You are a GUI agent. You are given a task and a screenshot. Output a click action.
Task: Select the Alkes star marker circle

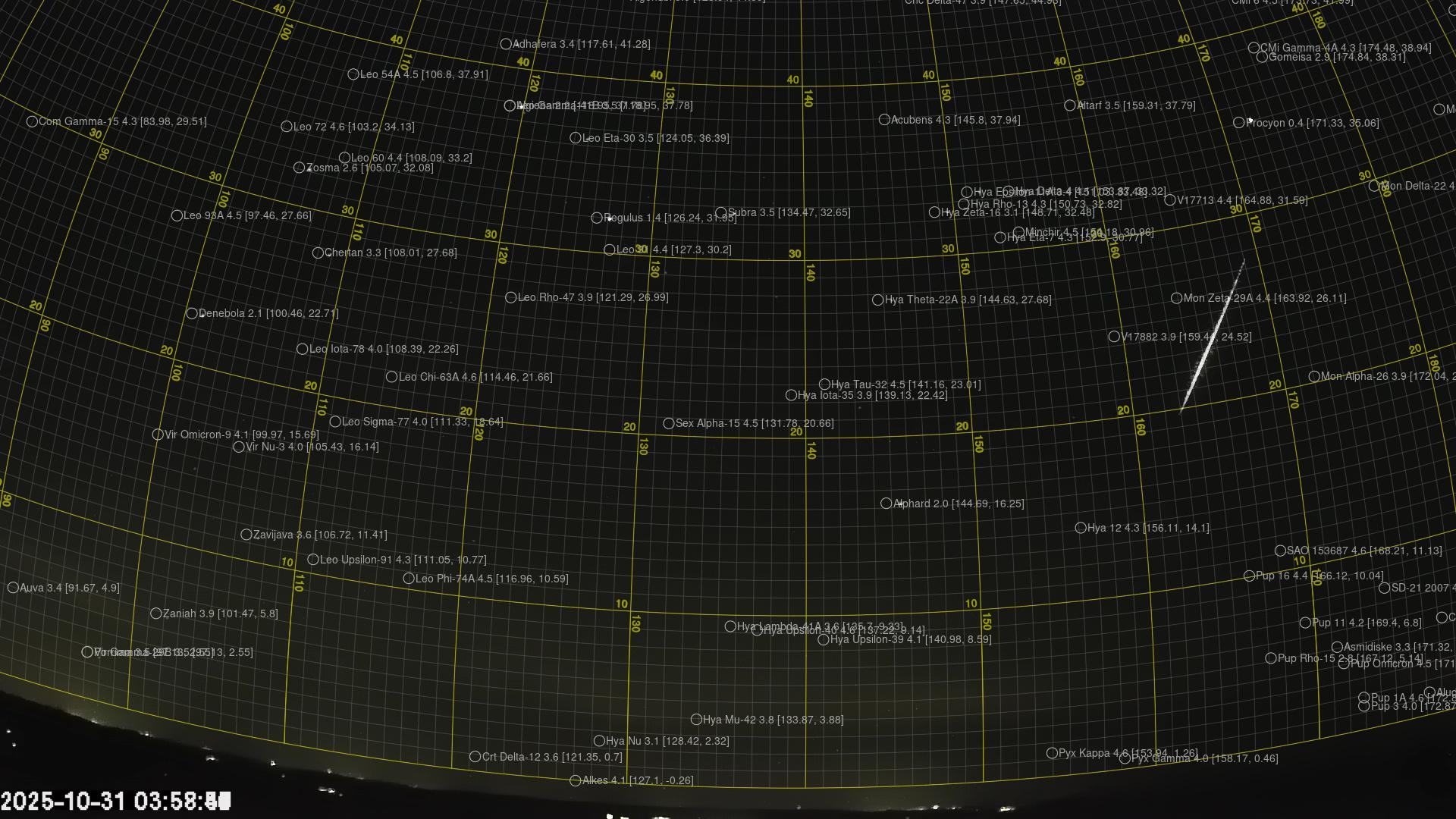pyautogui.click(x=575, y=780)
